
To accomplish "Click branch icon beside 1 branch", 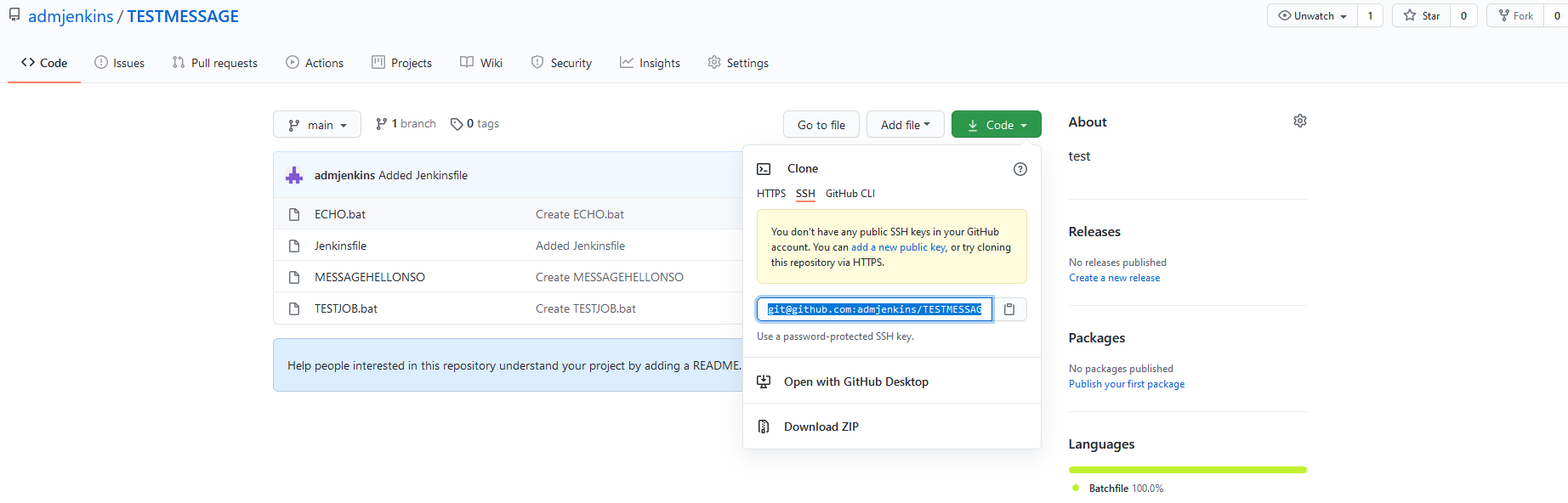I will coord(382,124).
